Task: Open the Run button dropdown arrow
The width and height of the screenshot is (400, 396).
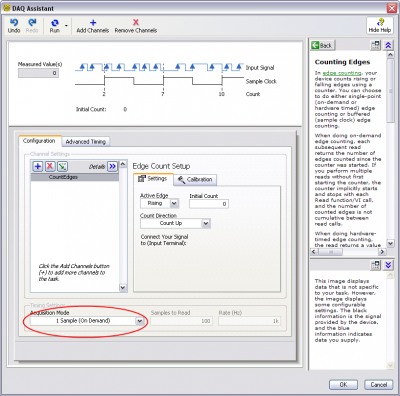Action: [66, 26]
